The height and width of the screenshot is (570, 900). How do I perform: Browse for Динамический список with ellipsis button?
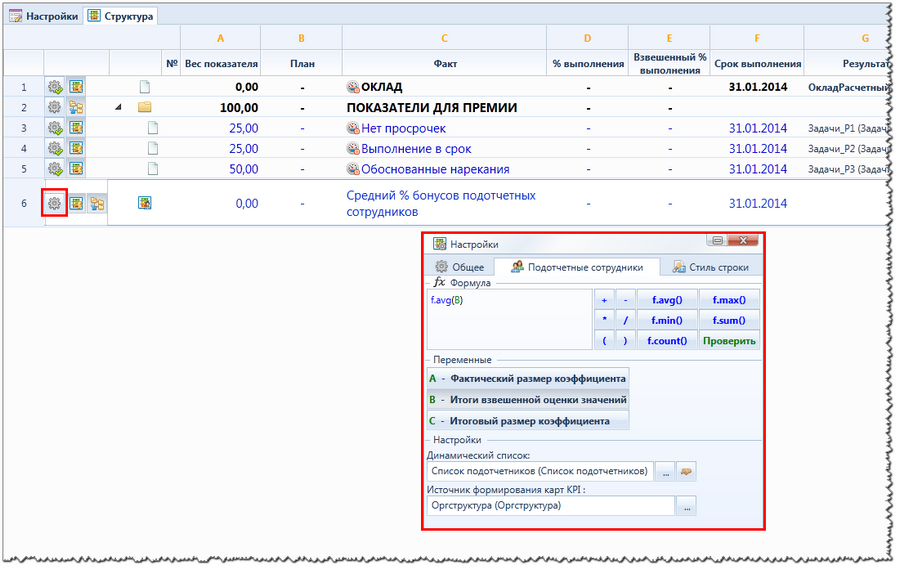coord(665,472)
